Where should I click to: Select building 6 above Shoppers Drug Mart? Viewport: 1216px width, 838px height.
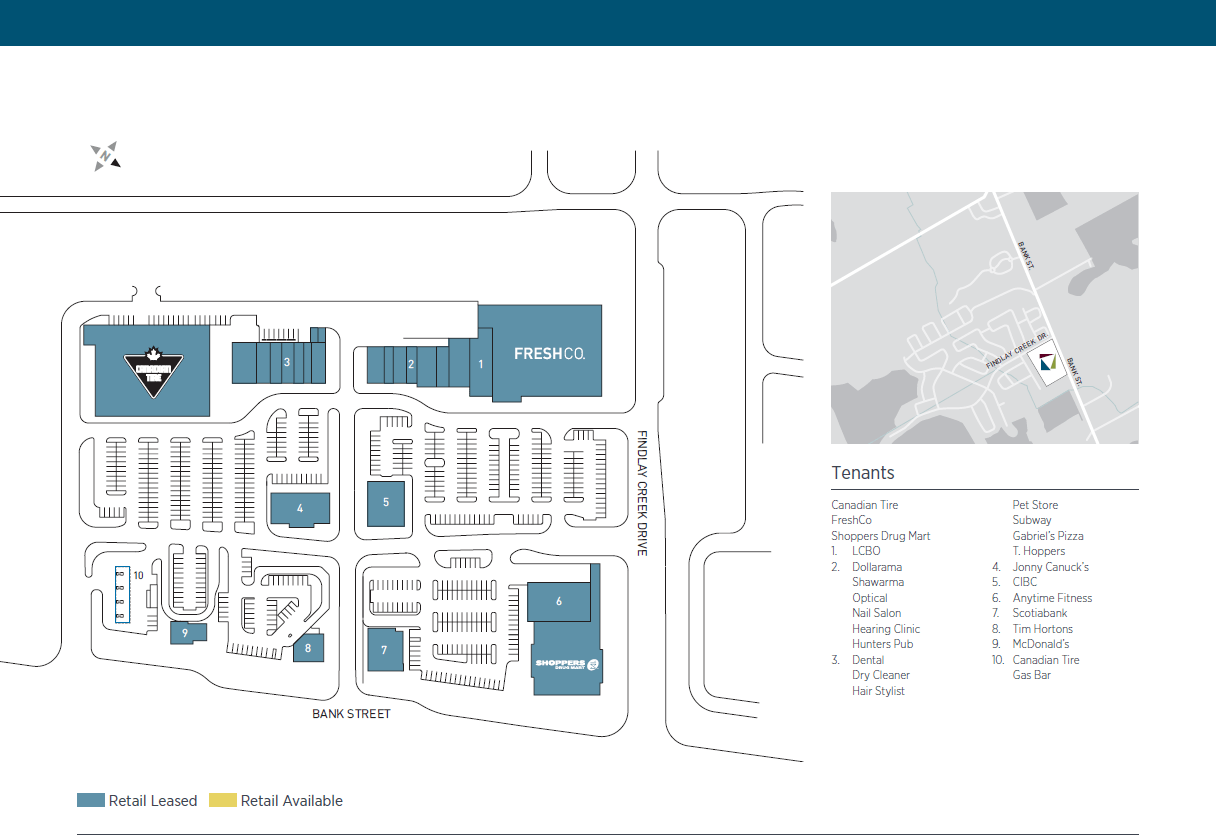pos(559,601)
